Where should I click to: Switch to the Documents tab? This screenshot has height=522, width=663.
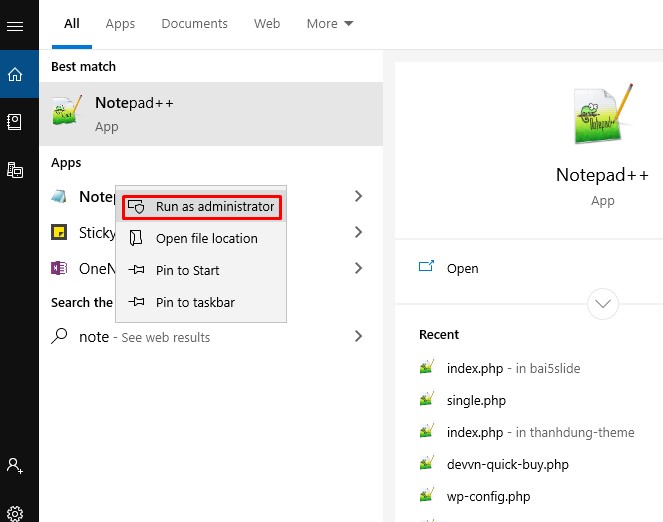194,23
